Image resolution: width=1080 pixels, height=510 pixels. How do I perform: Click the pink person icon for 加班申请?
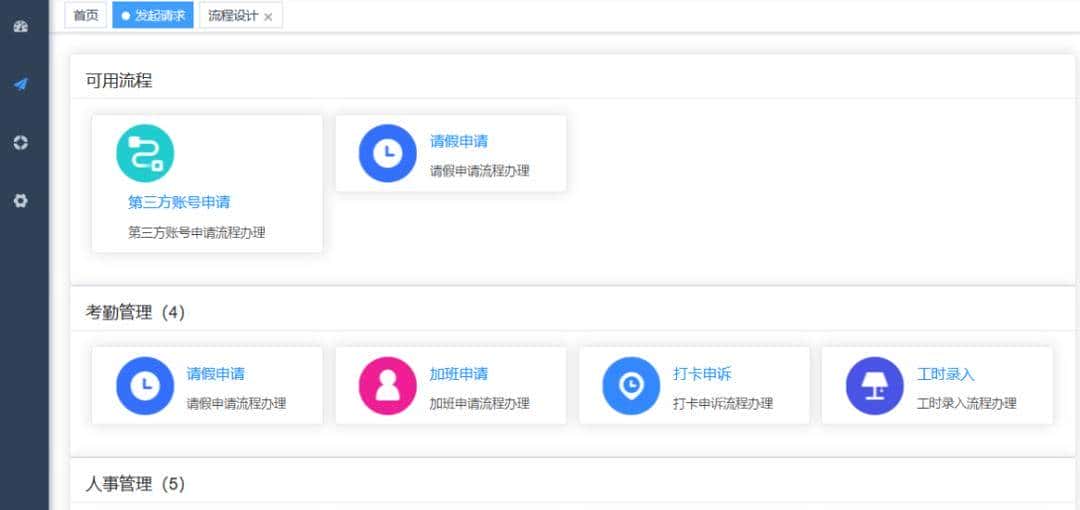388,385
